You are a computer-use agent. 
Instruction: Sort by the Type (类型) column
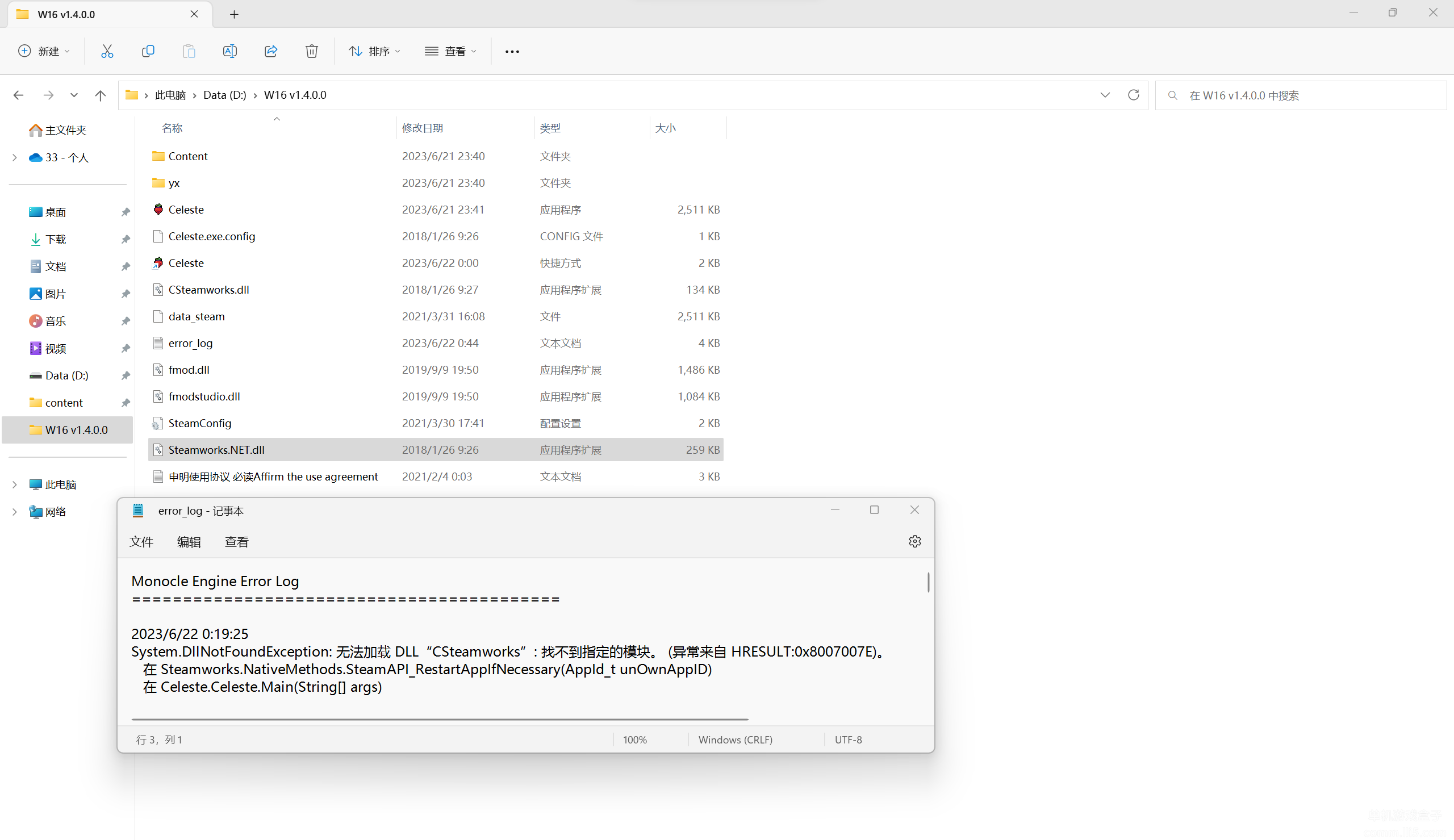(x=550, y=128)
